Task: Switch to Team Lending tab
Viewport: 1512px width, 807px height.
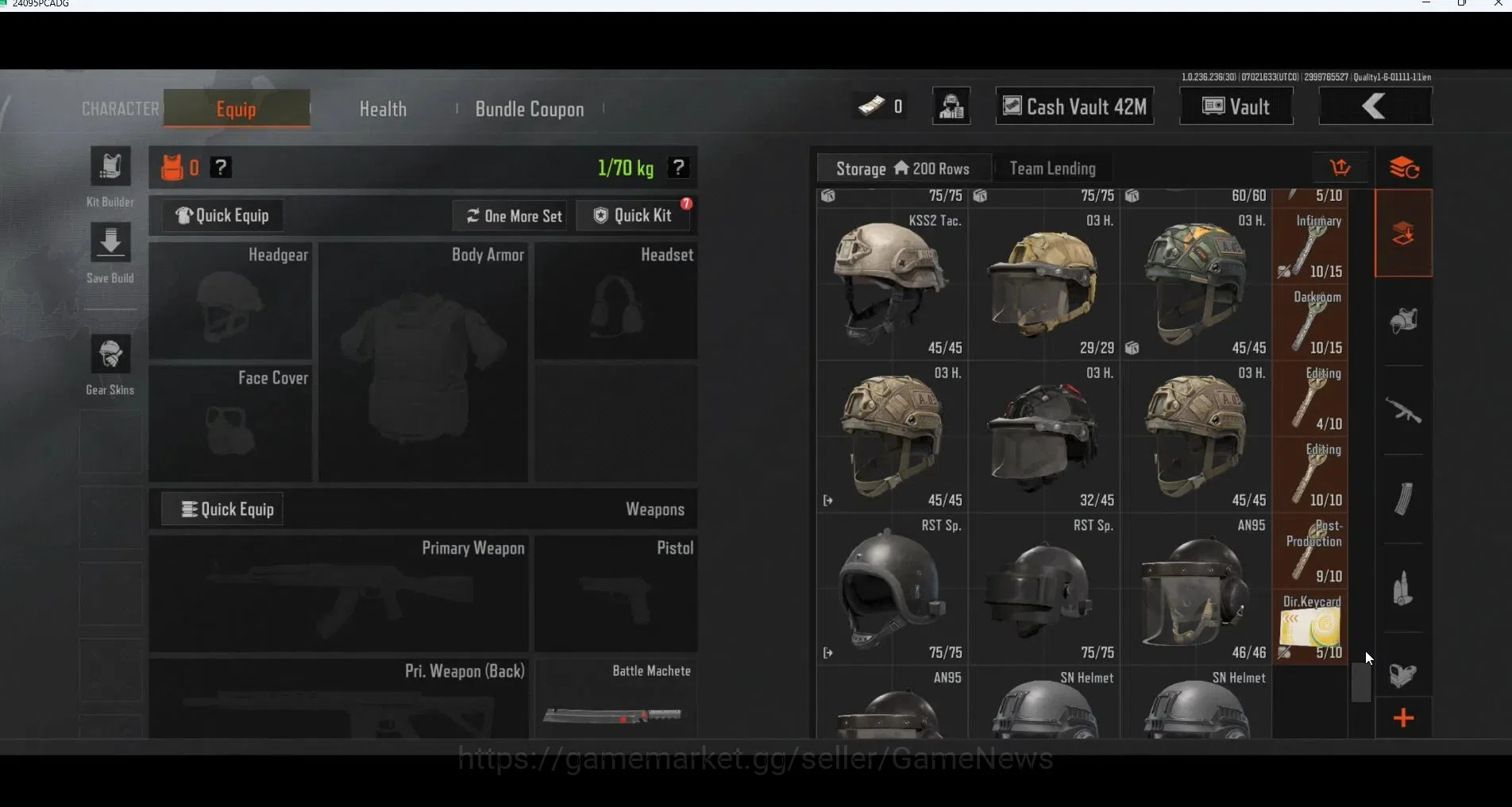Action: click(x=1053, y=168)
